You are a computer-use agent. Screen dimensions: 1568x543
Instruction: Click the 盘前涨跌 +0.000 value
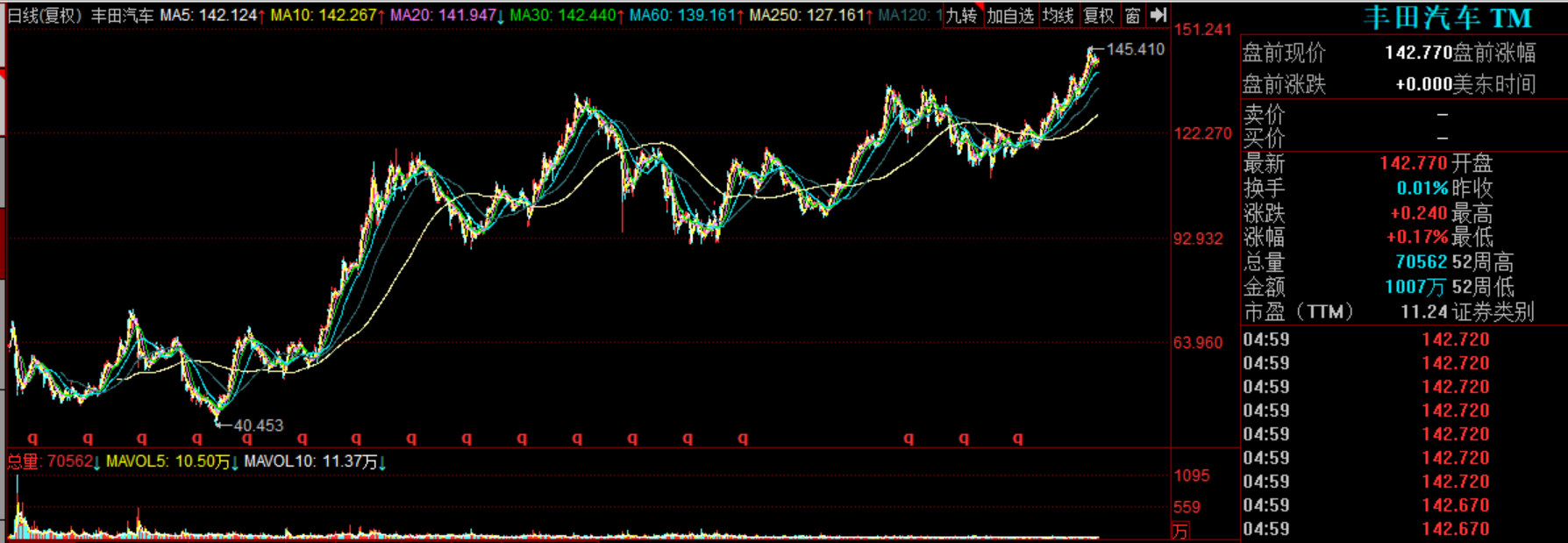(1424, 84)
